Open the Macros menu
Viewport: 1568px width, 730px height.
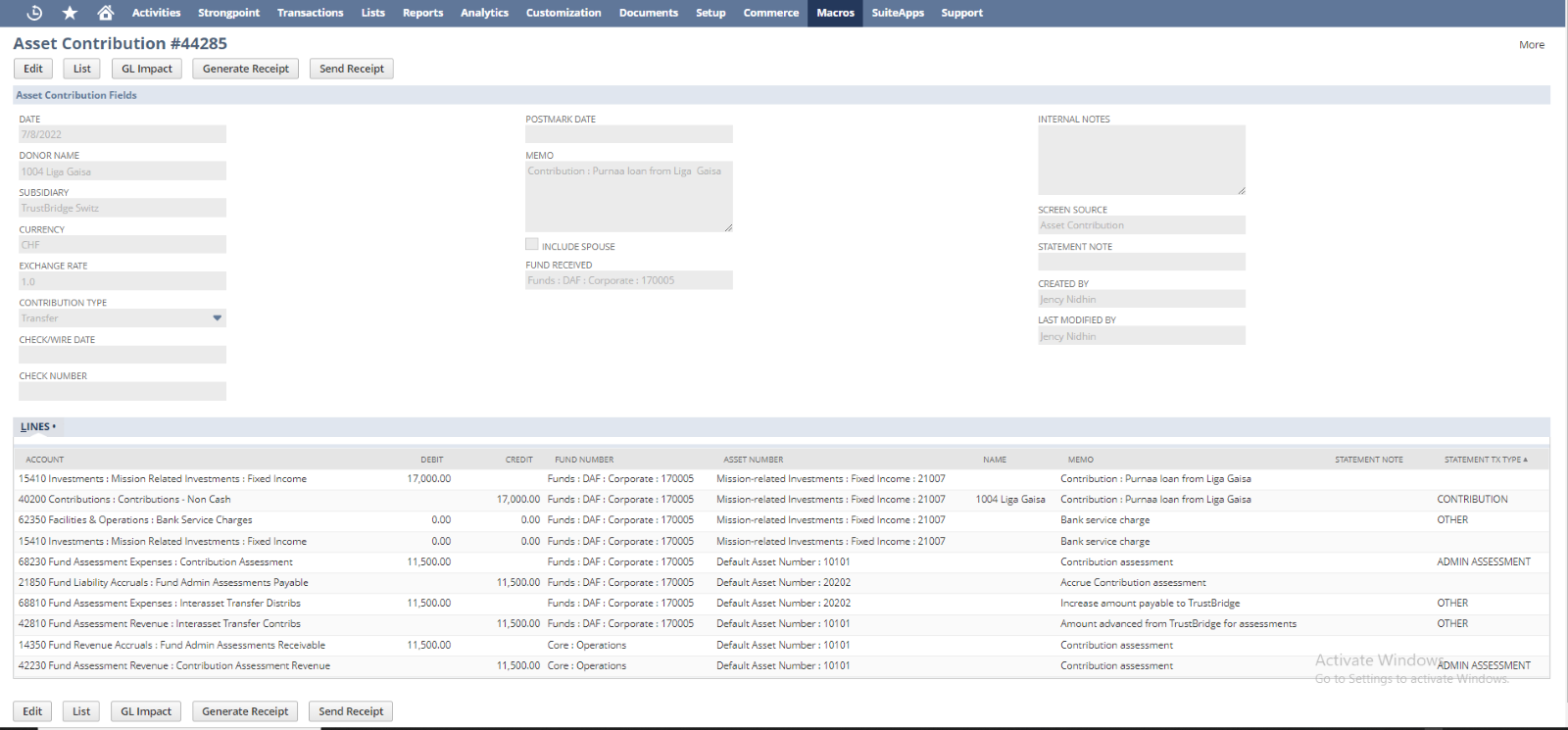coord(835,13)
